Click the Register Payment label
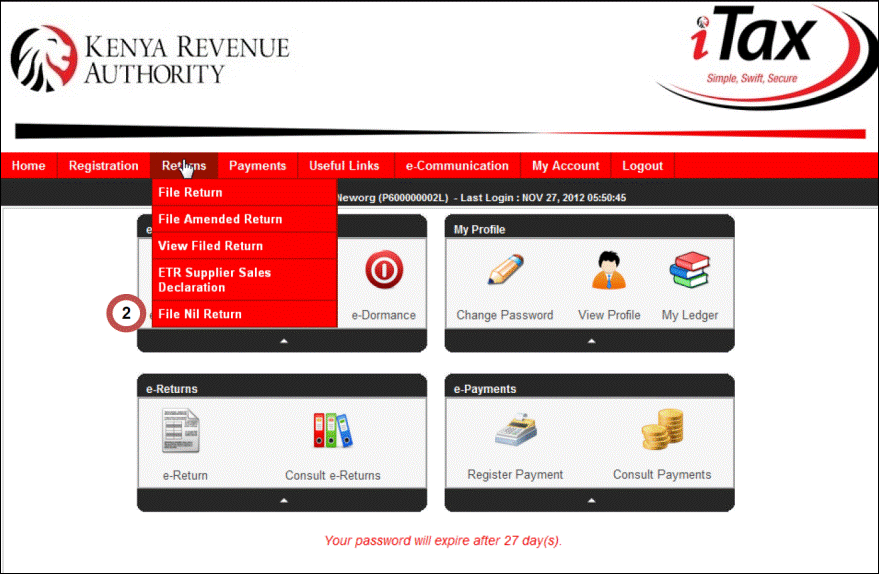This screenshot has width=879, height=574. click(515, 474)
